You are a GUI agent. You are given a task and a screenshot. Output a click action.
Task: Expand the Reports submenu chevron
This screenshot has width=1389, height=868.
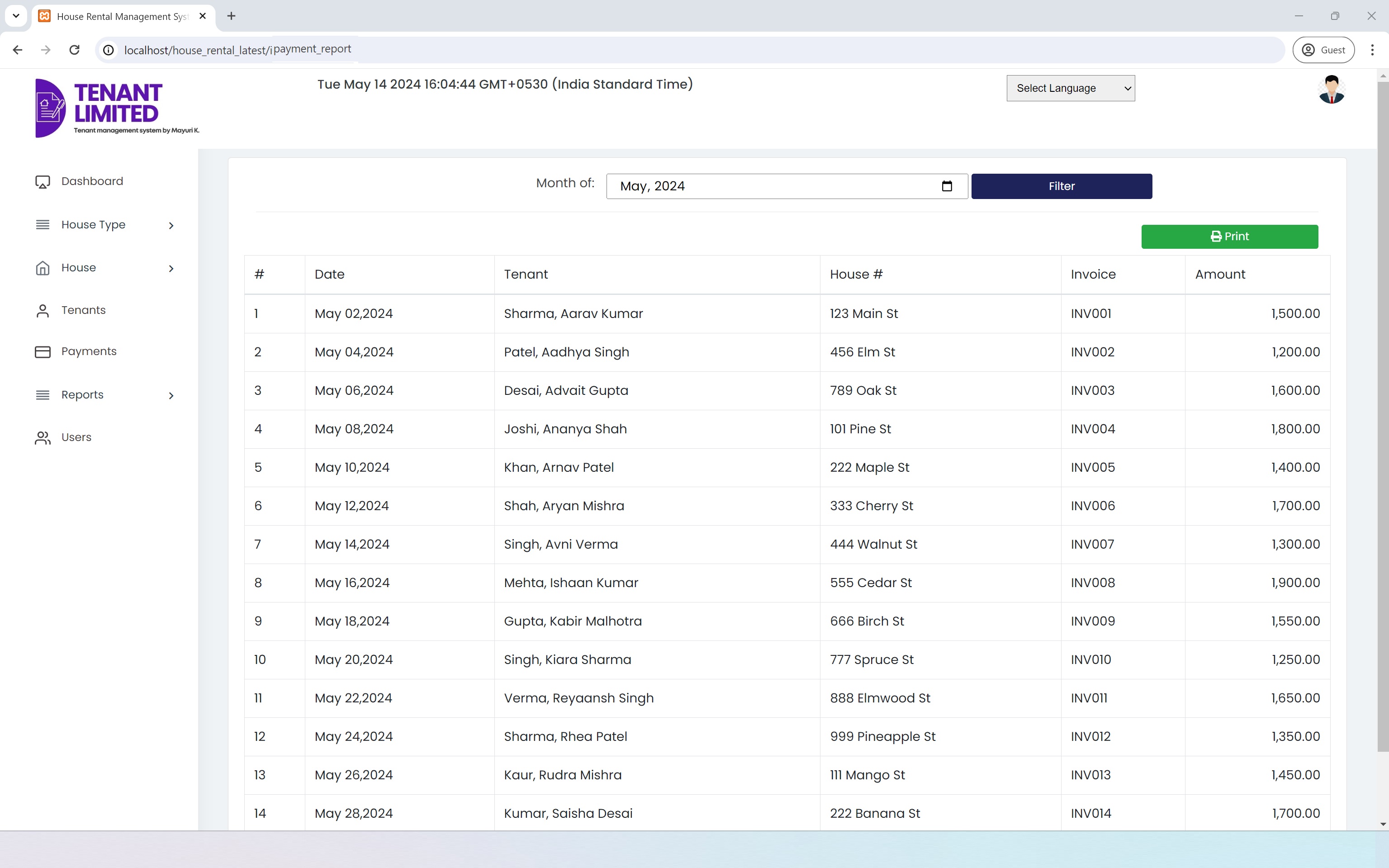(x=171, y=395)
